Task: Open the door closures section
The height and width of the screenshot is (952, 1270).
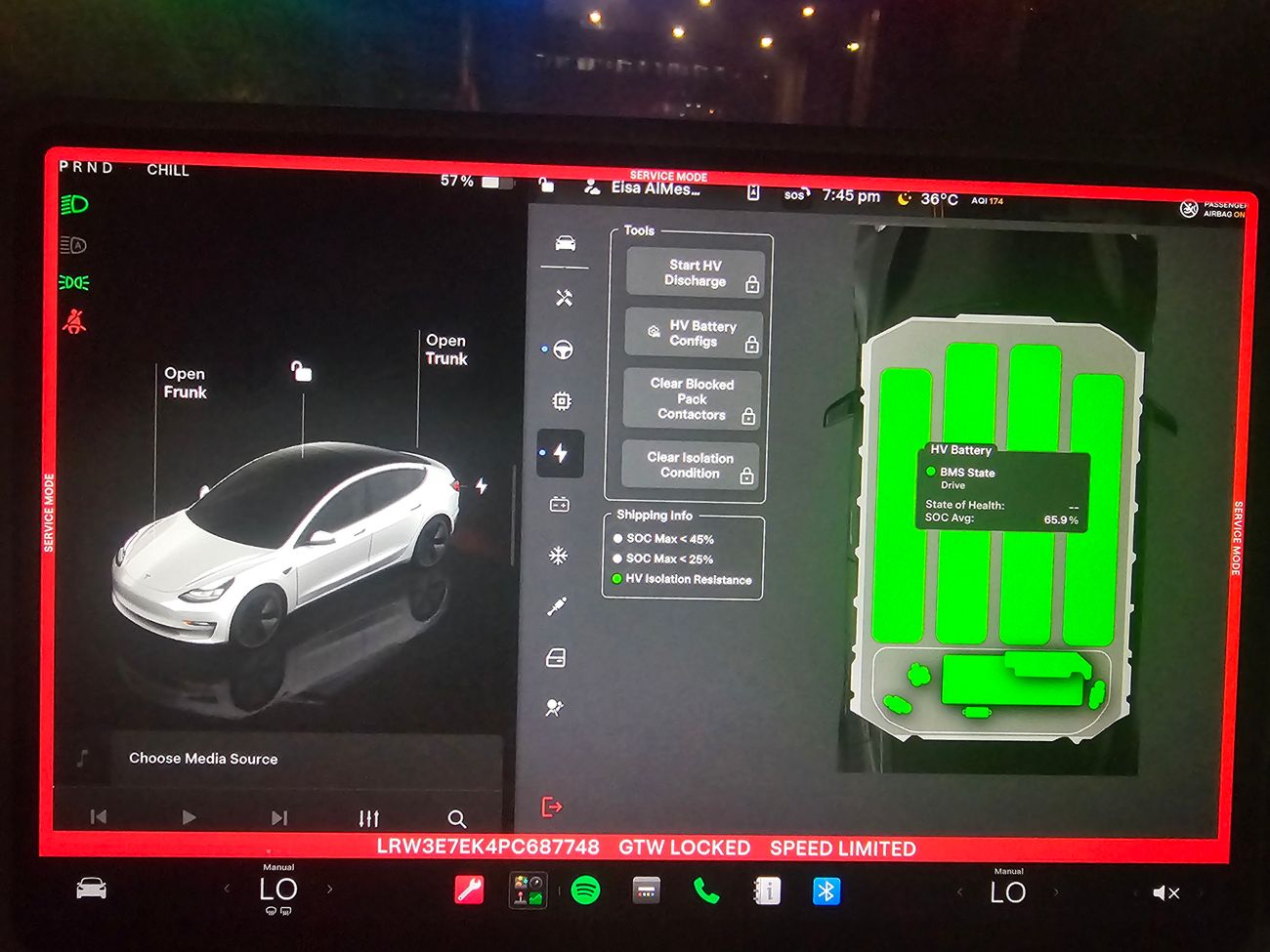Action: (556, 657)
